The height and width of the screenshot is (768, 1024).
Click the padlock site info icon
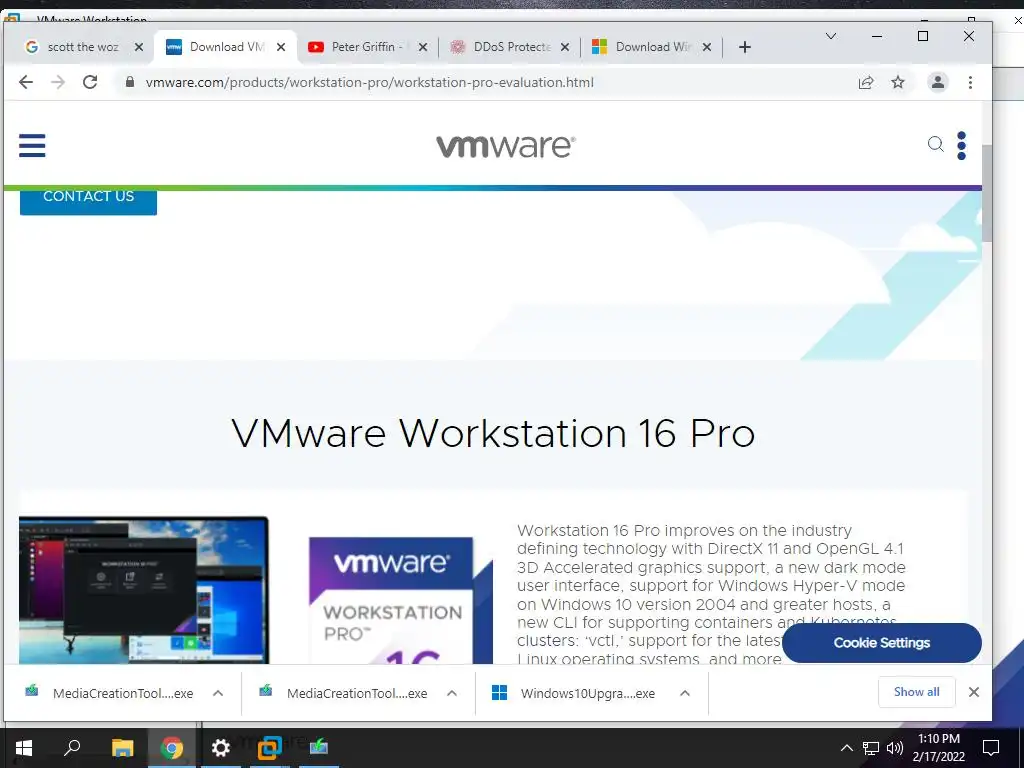click(x=130, y=82)
